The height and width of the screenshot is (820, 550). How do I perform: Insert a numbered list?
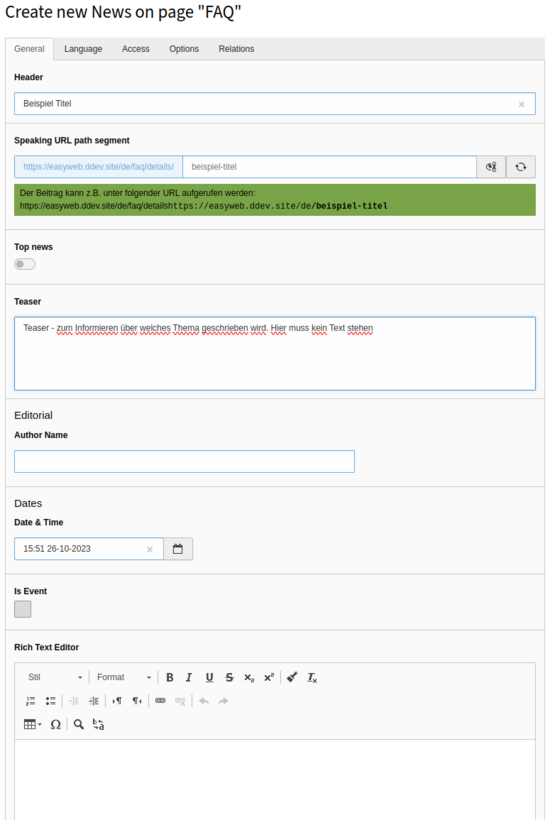[x=30, y=701]
